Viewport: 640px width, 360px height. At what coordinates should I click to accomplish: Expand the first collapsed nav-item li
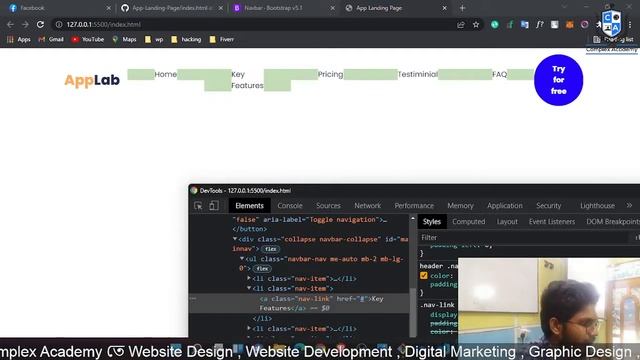(x=249, y=278)
